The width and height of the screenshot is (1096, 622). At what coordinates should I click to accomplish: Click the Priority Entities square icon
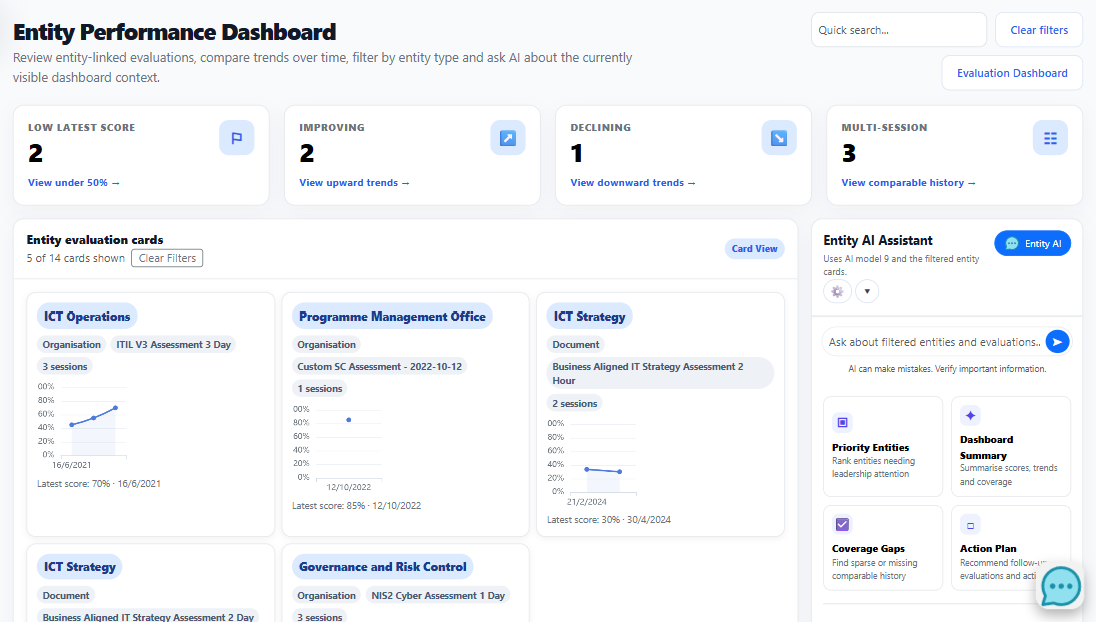(842, 422)
